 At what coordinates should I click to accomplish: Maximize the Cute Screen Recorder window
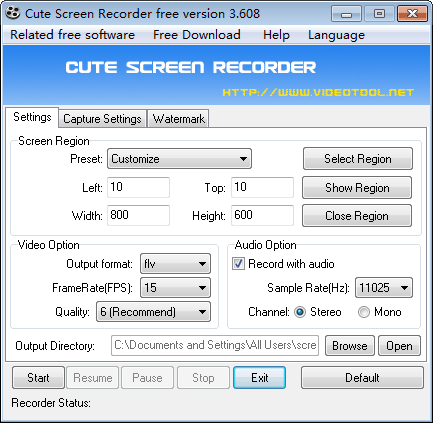pyautogui.click(x=379, y=14)
